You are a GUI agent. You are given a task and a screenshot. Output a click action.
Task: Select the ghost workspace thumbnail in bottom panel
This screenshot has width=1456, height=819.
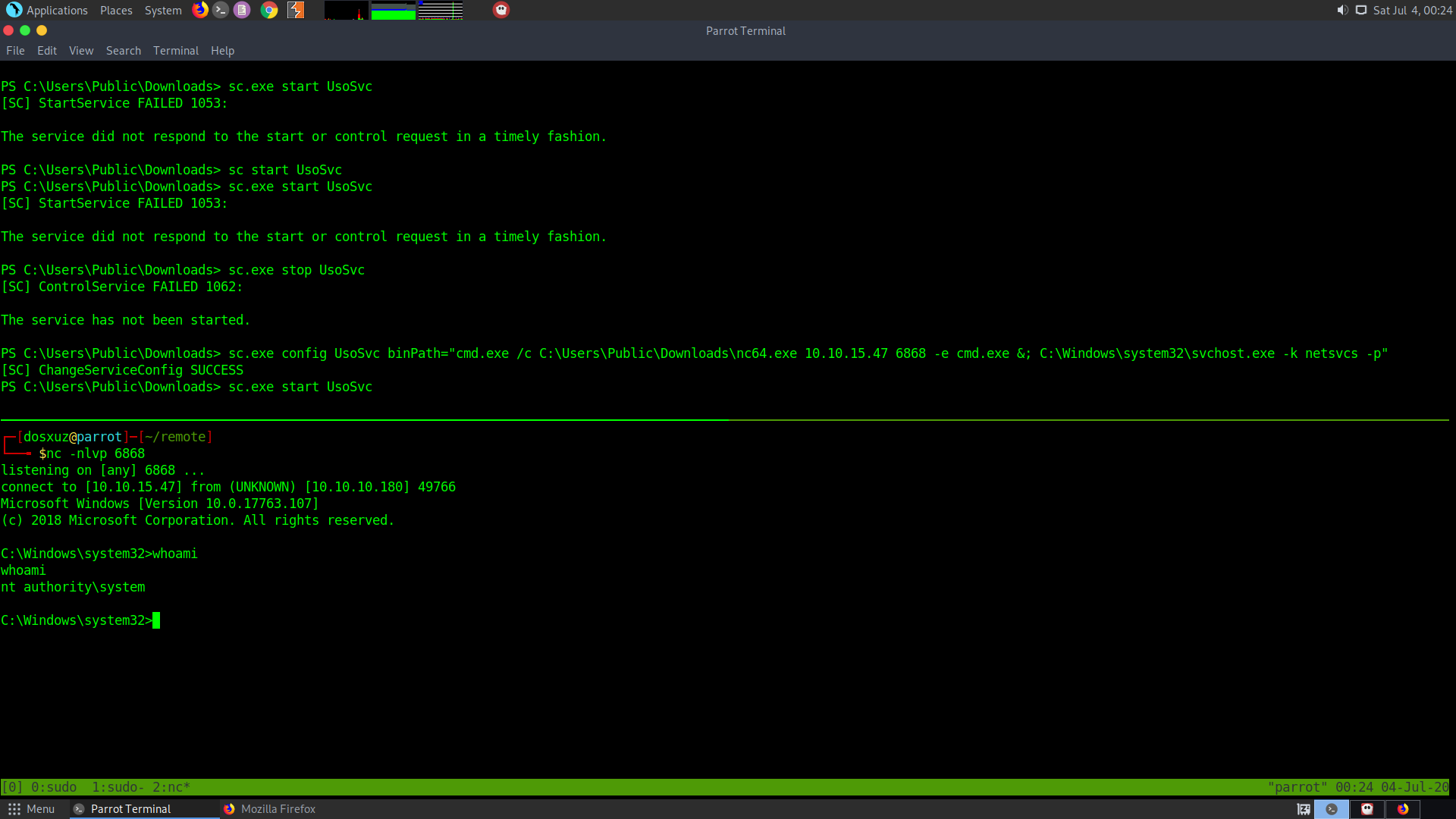click(x=1367, y=809)
